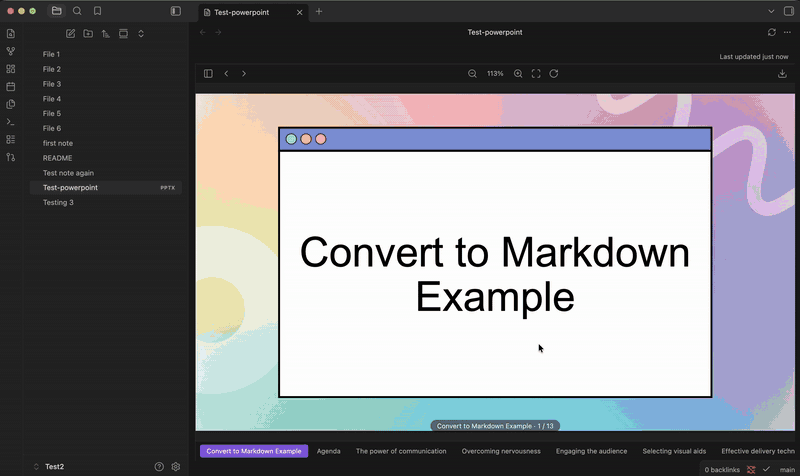
Task: Click the sync icon near title
Action: (771, 32)
